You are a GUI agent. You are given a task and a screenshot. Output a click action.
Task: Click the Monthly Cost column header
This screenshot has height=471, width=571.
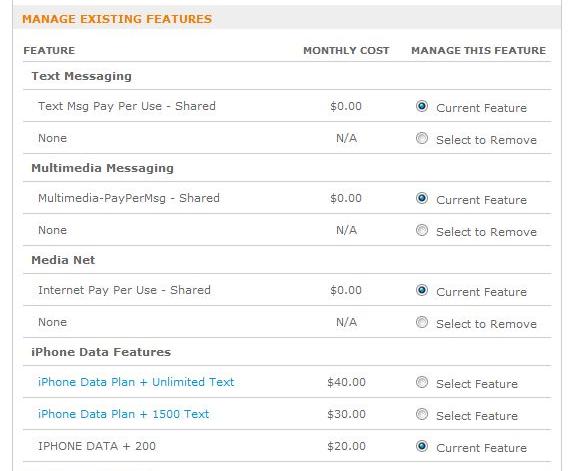346,51
